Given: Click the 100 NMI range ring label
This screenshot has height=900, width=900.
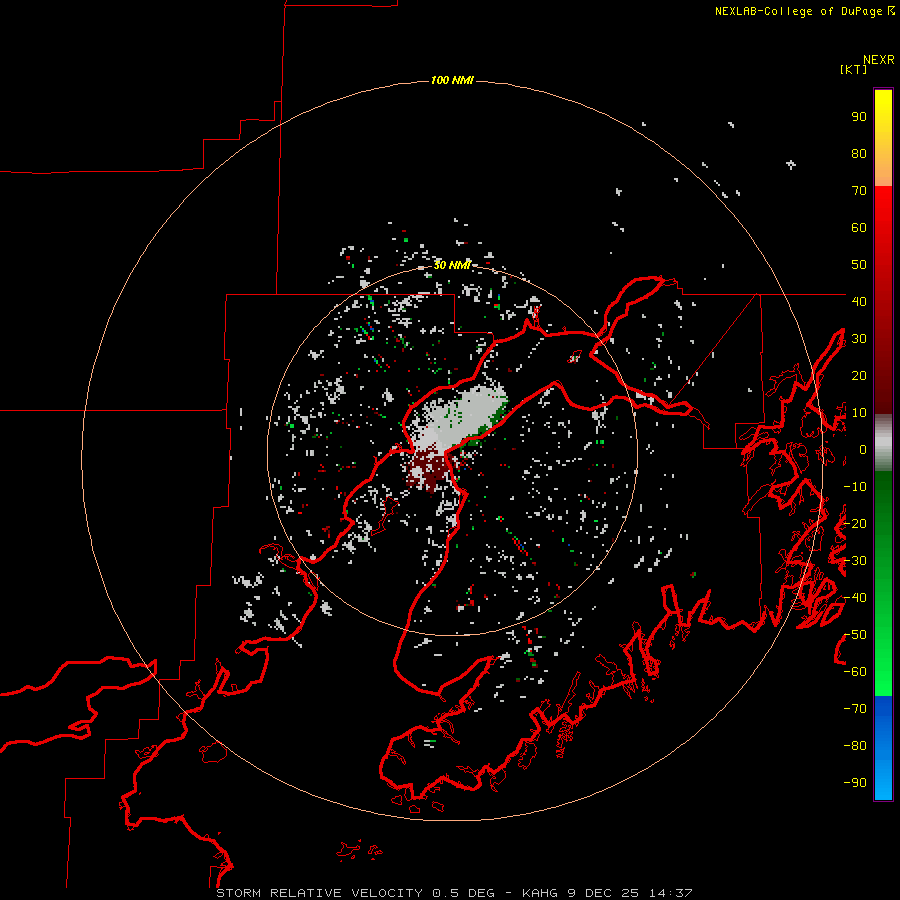Looking at the screenshot, I should pos(452,80).
